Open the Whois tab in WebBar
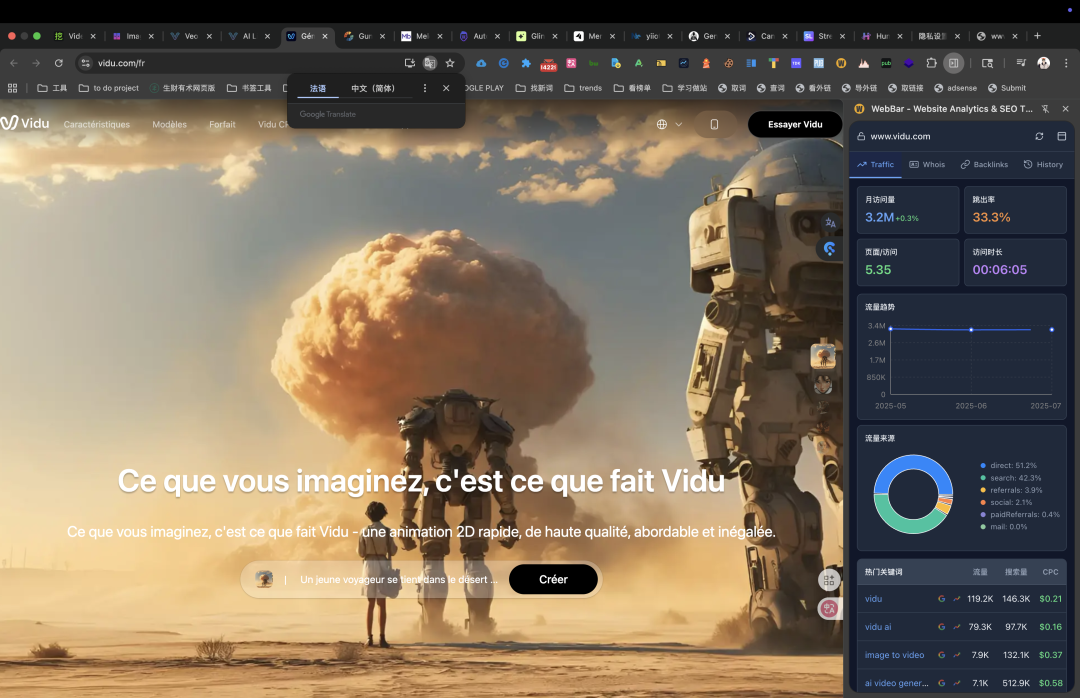This screenshot has height=698, width=1080. [927, 165]
